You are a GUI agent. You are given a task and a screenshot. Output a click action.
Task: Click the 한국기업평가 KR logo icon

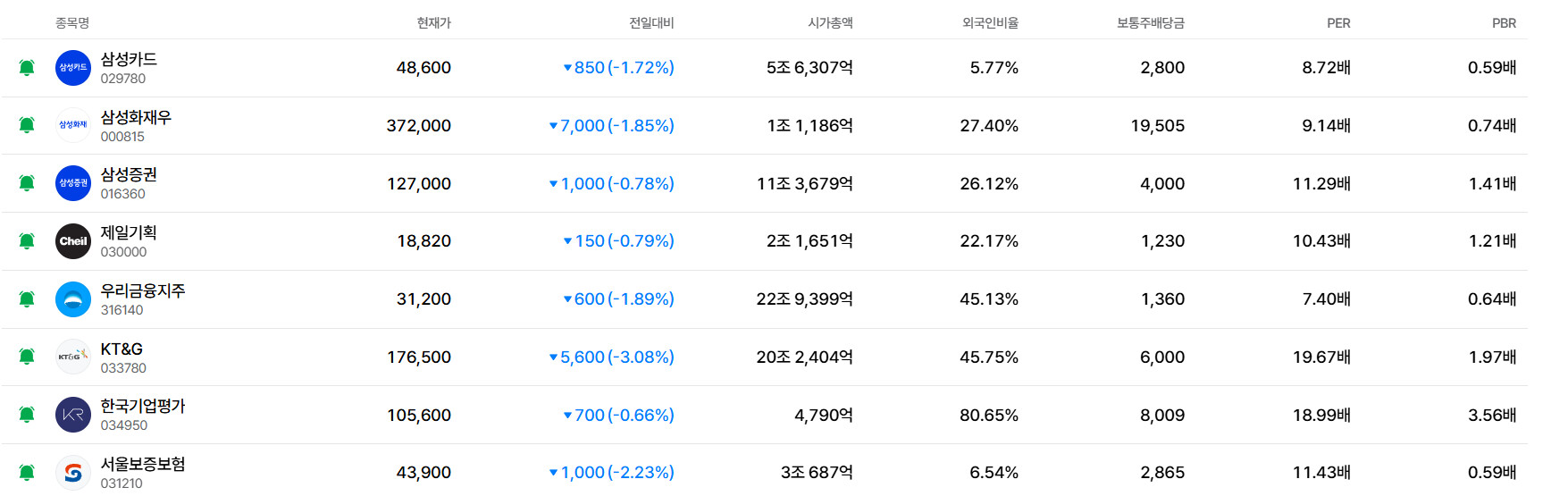[73, 415]
